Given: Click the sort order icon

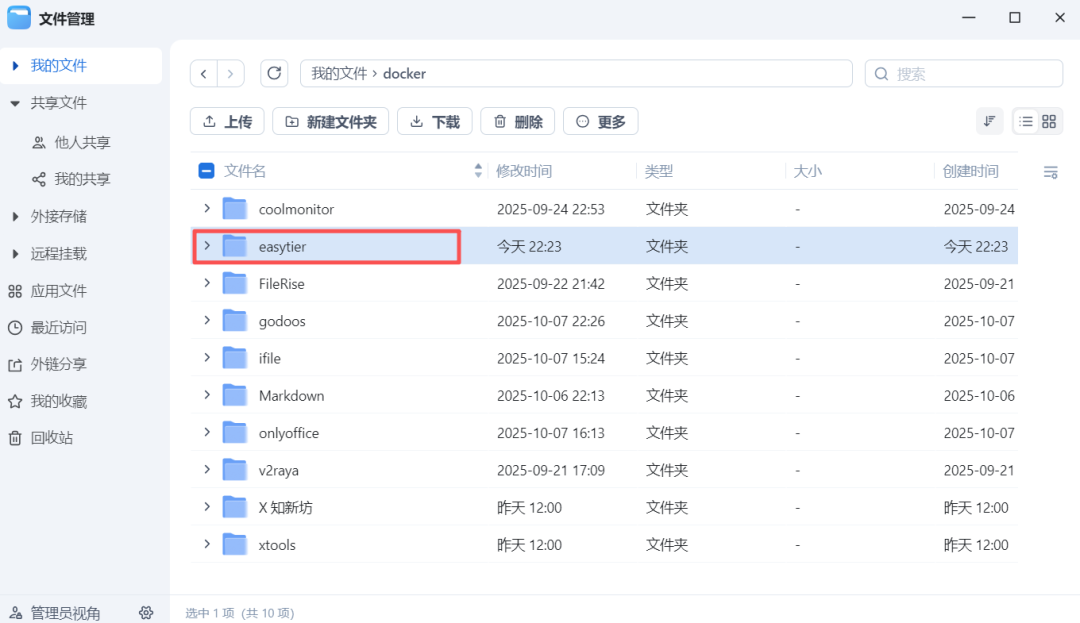Looking at the screenshot, I should tap(989, 121).
